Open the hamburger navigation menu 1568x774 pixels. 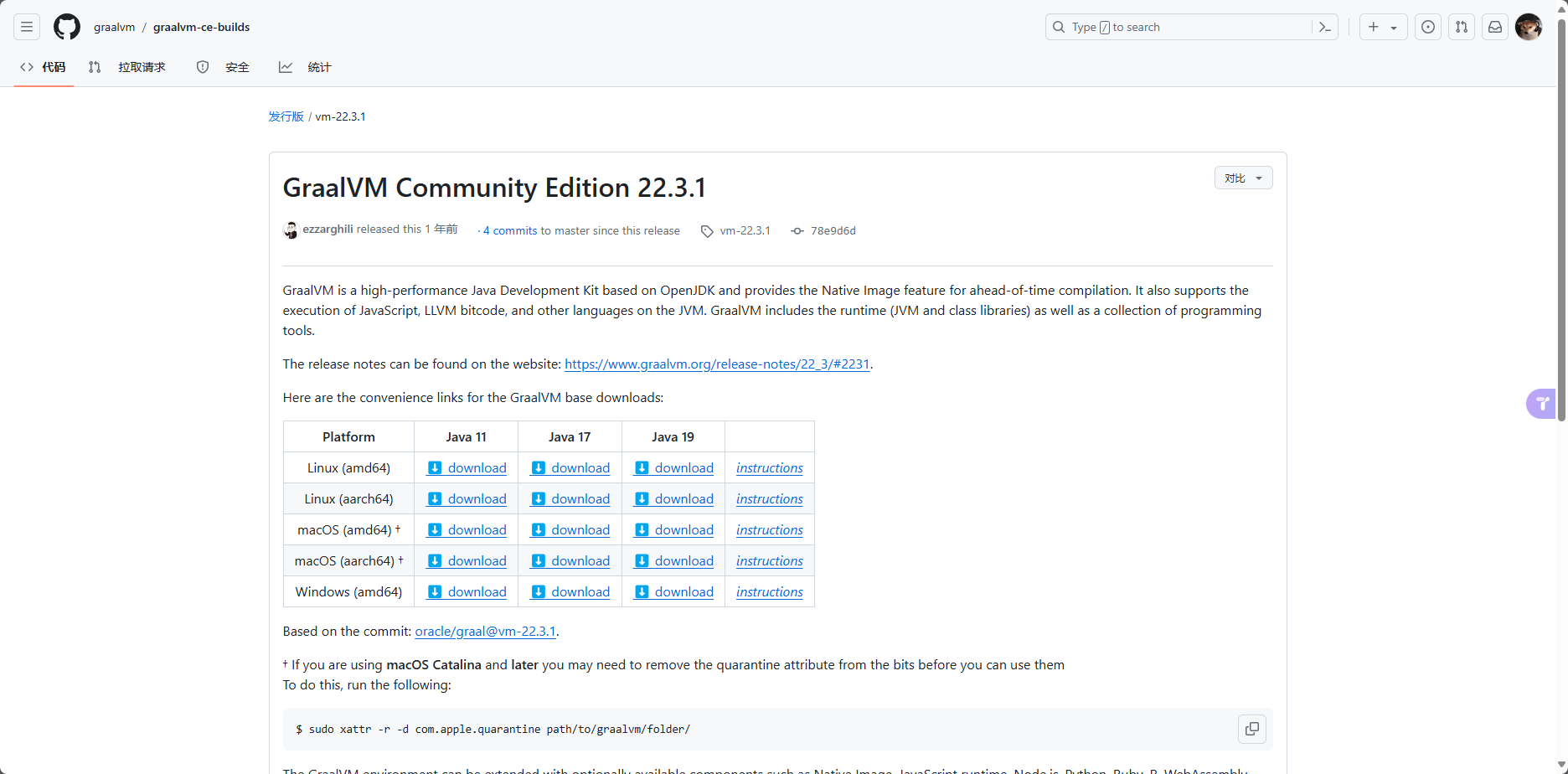[x=27, y=27]
